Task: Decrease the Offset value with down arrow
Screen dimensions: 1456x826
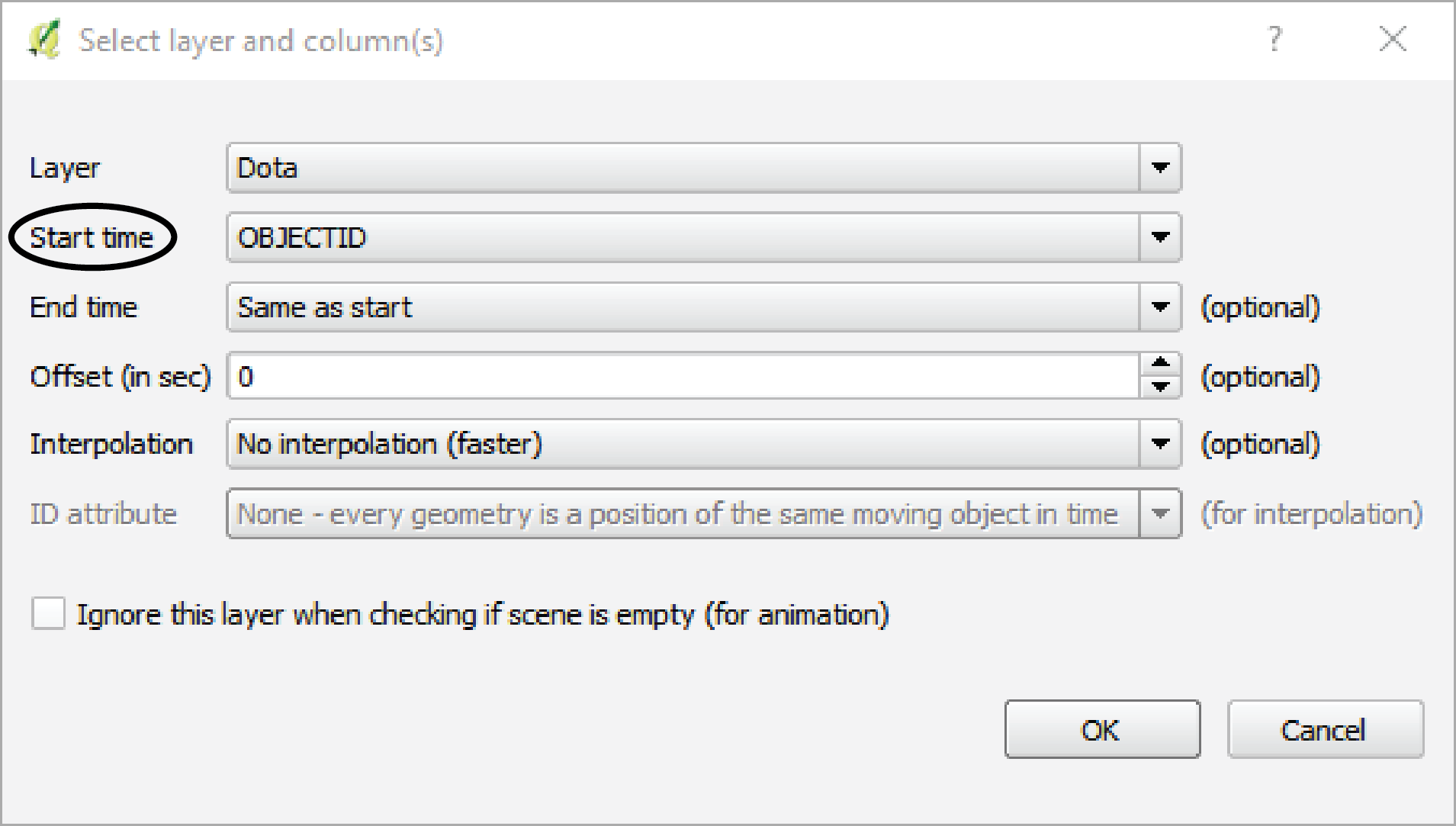Action: [1161, 387]
